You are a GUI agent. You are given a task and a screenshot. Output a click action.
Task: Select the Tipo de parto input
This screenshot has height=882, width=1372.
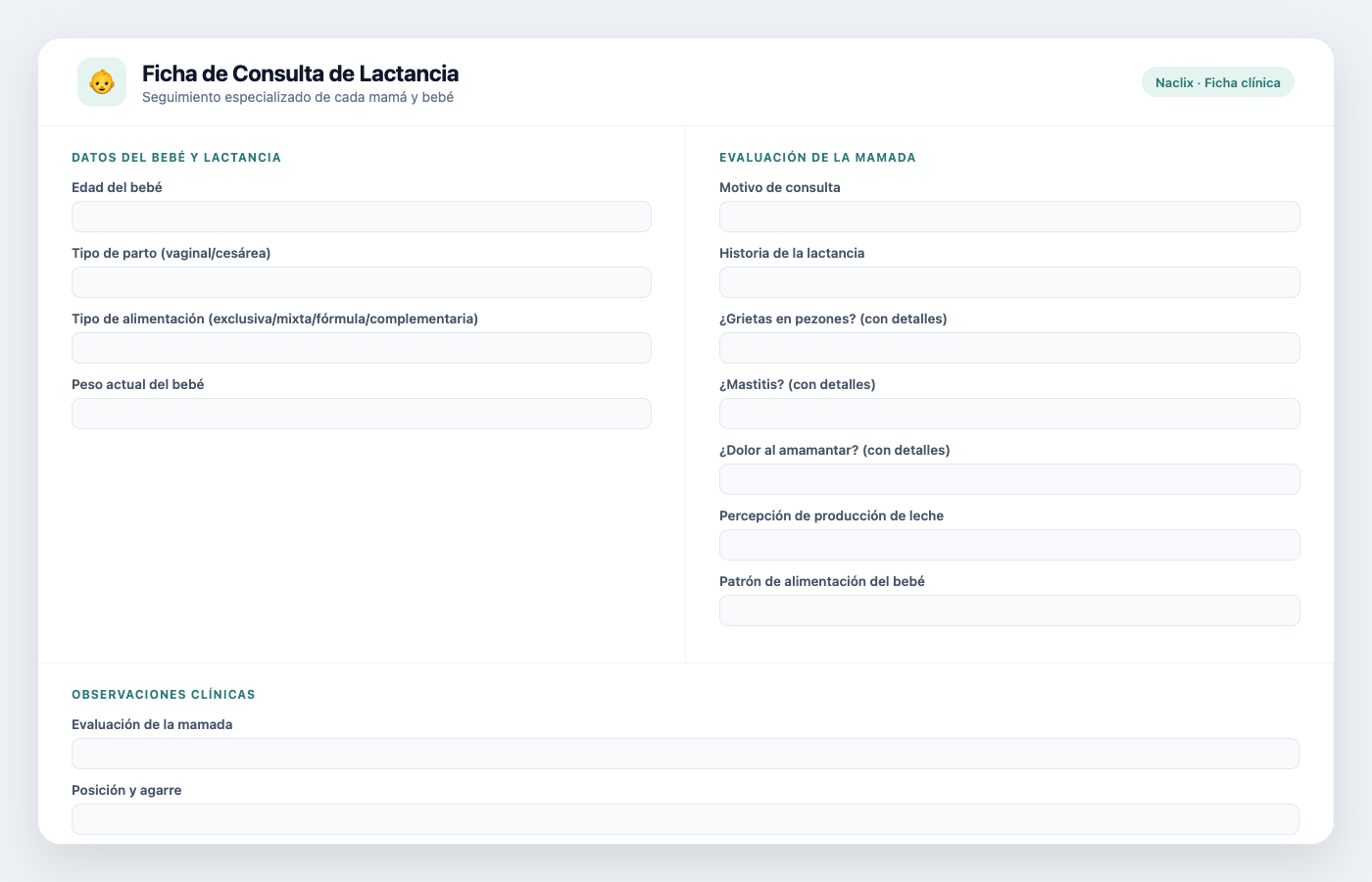(362, 282)
